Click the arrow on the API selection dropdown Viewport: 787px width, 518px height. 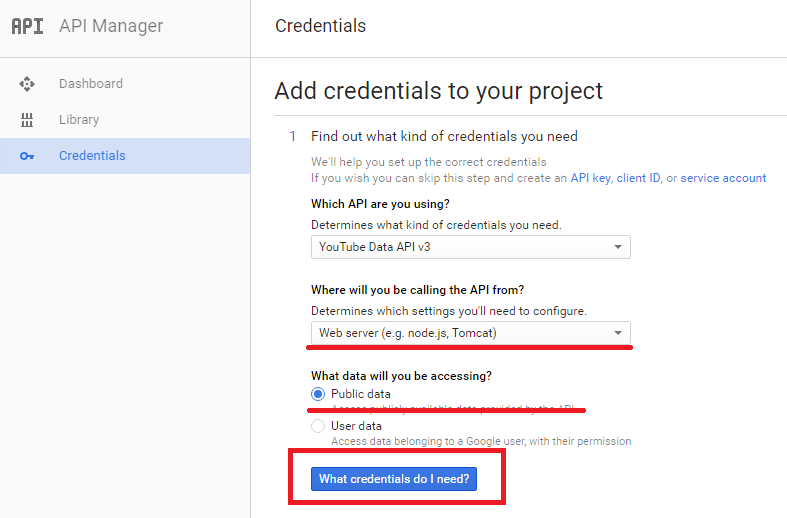618,246
